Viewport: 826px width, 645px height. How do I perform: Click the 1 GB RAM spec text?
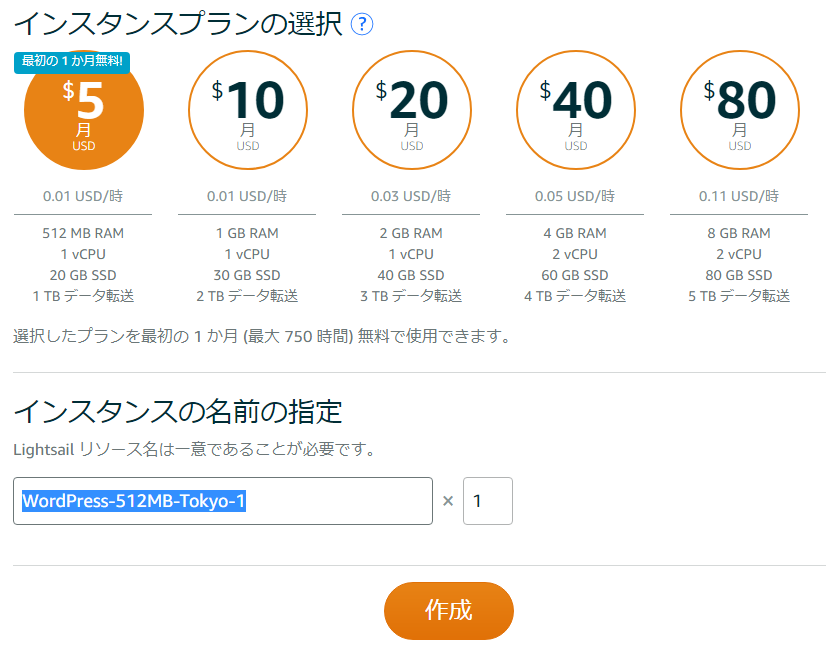pos(247,233)
